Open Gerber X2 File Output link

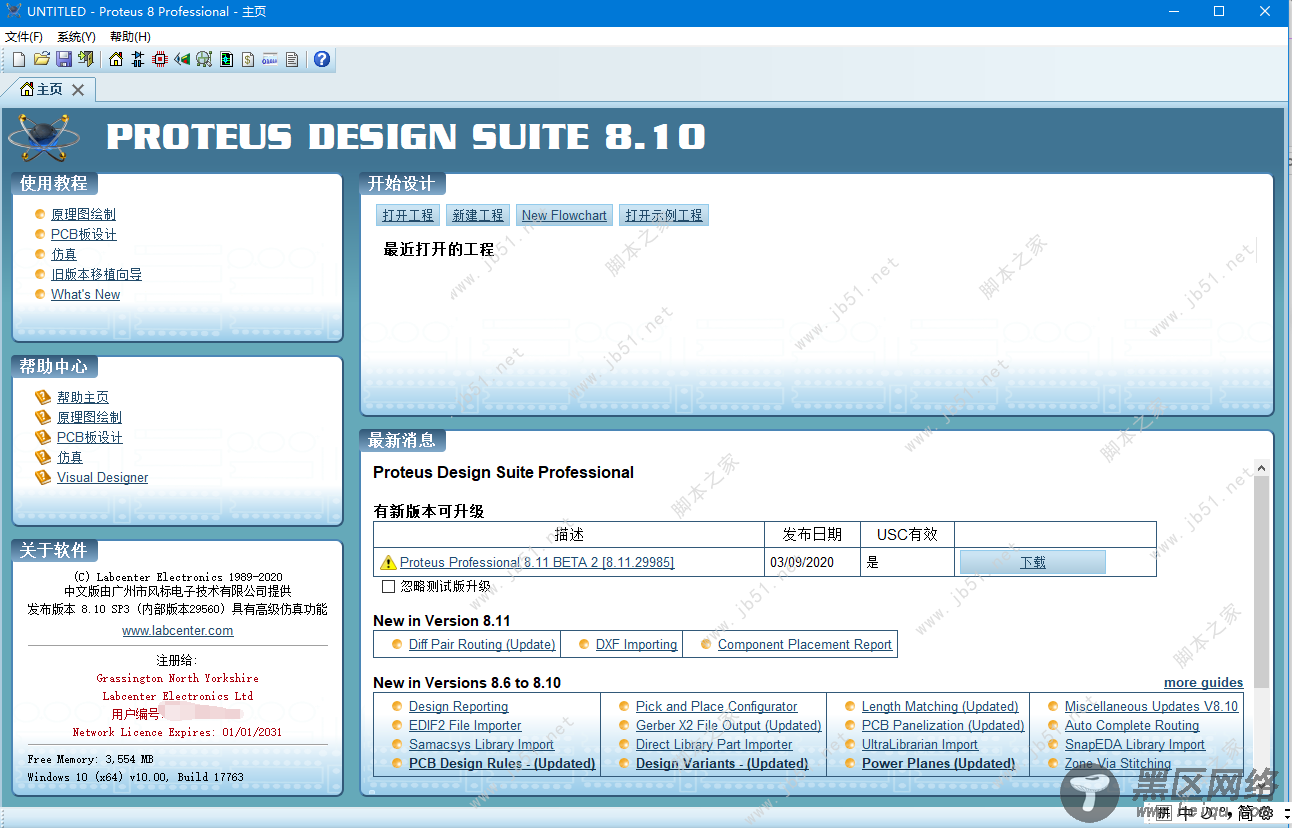(729, 726)
